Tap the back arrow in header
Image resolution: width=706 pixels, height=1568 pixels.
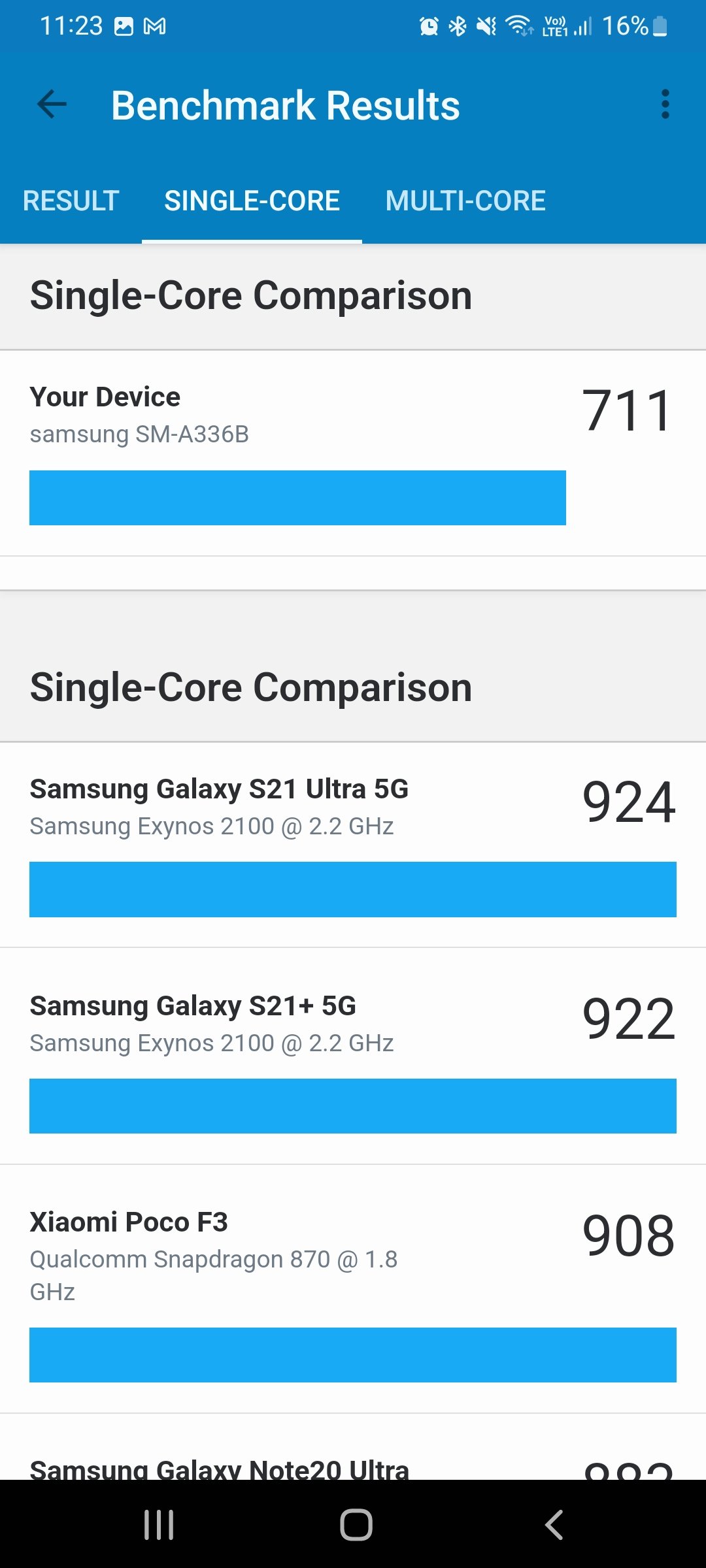coord(52,105)
